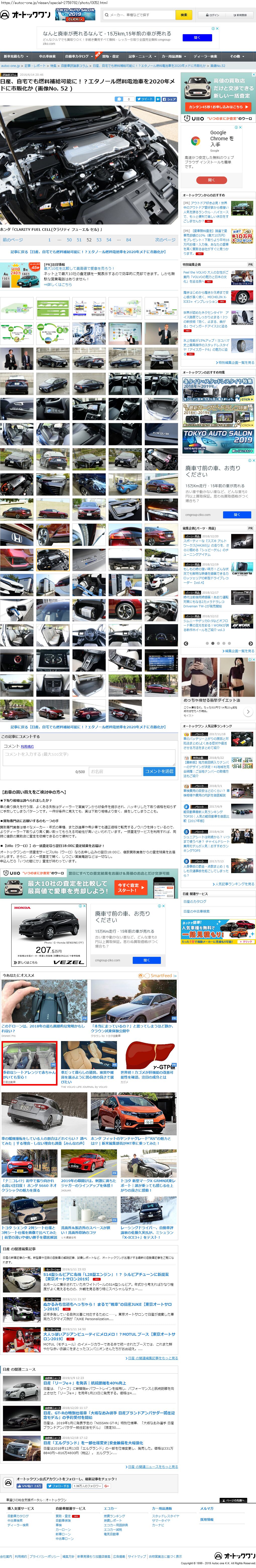Focus the site search field in the header
Viewport: 256px width, 1568px height.
(139, 15)
